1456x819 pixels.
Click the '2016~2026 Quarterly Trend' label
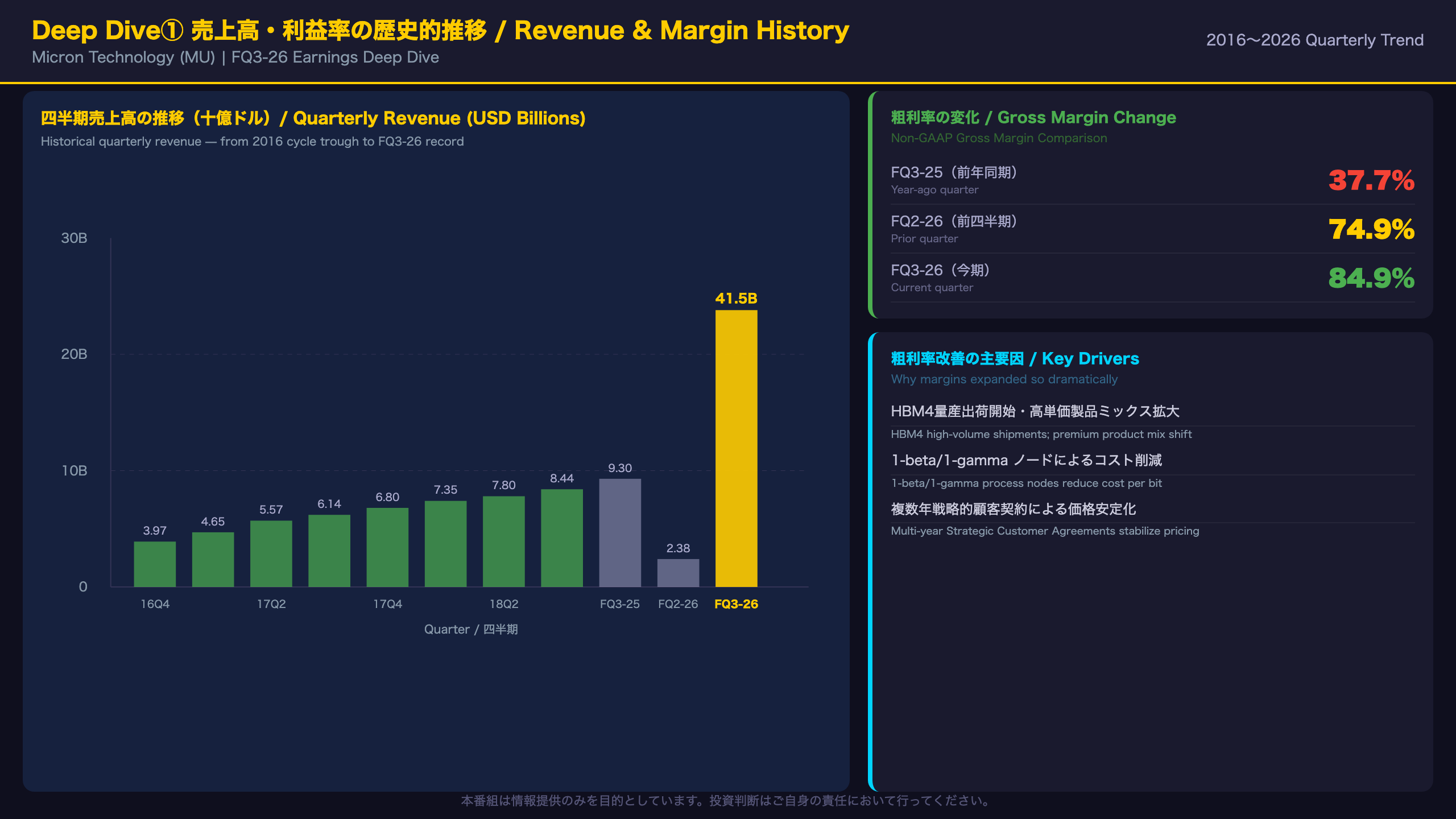pos(1314,40)
